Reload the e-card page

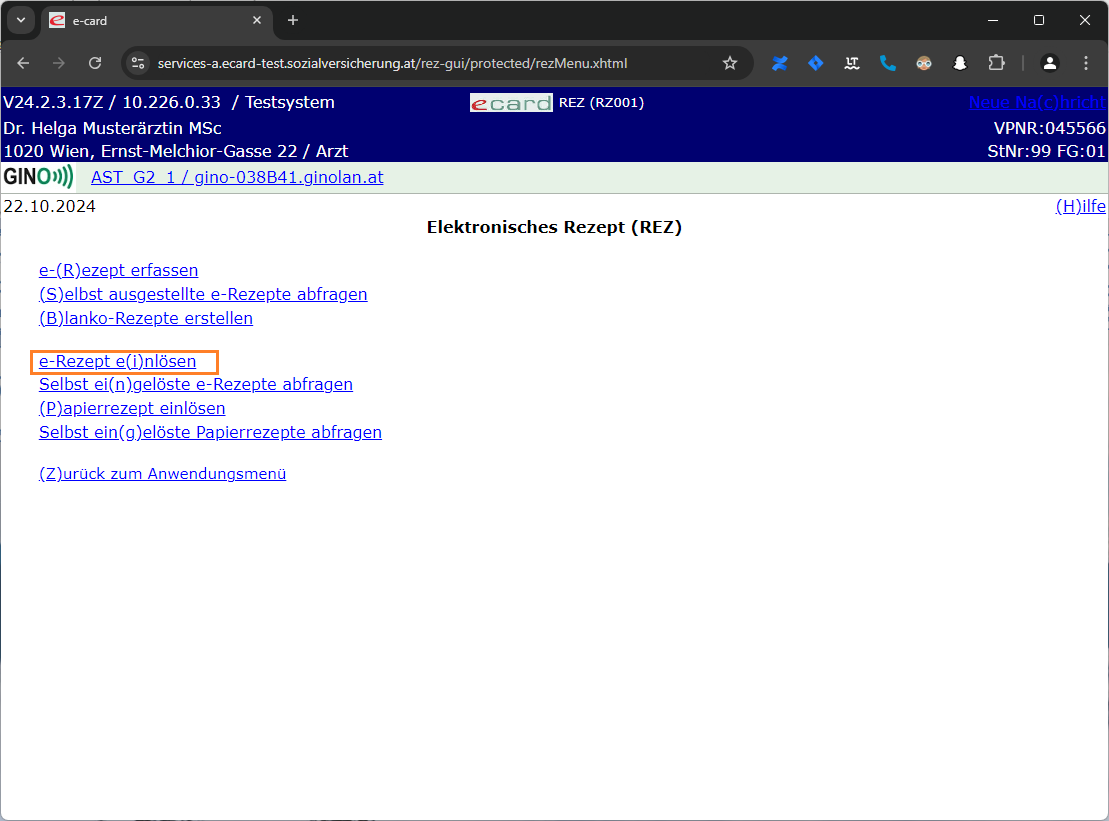[95, 63]
